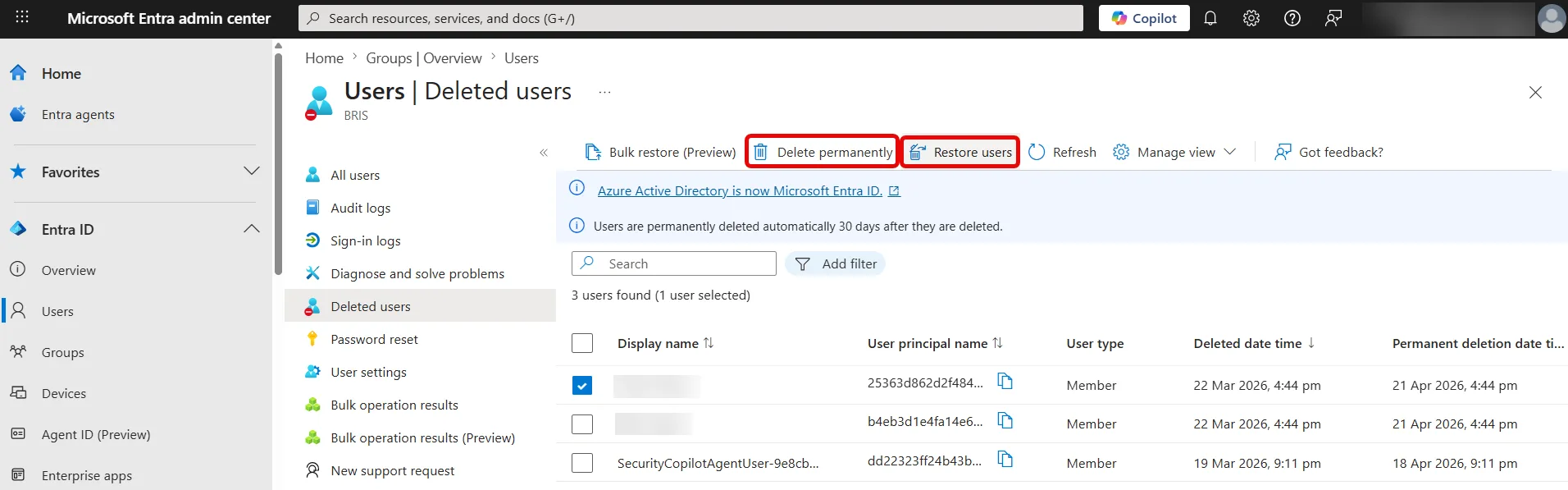Screen dimensions: 1568x490
Task: Open notifications bell
Action: [x=1210, y=18]
